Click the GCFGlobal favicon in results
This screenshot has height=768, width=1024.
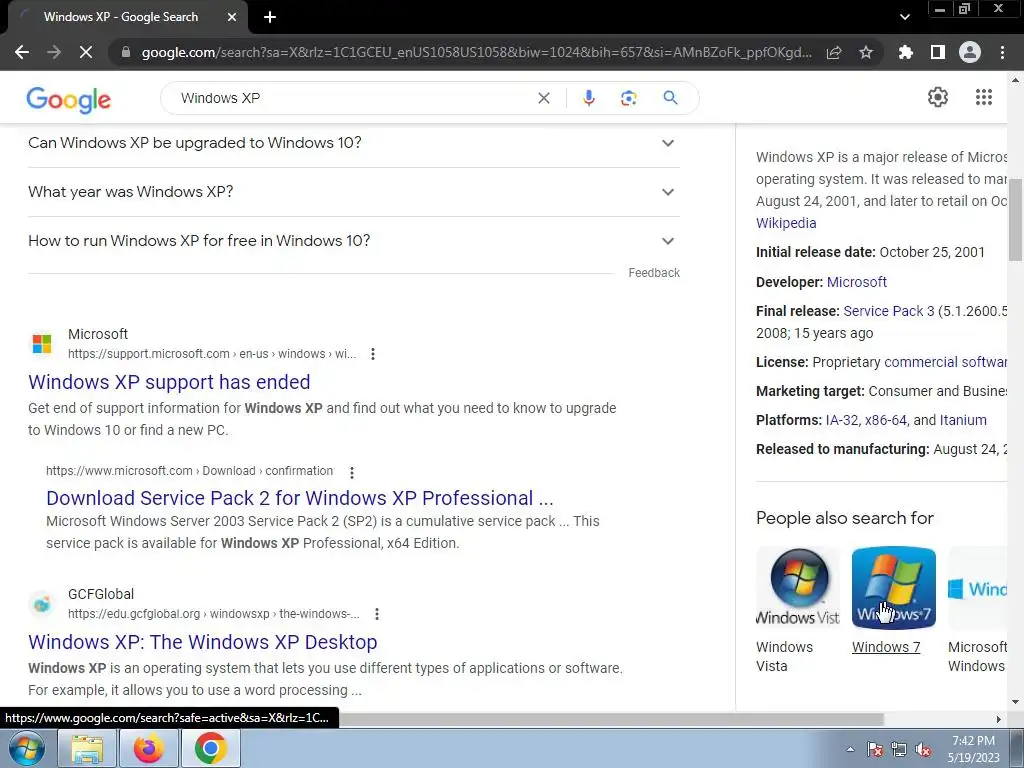[x=42, y=604]
